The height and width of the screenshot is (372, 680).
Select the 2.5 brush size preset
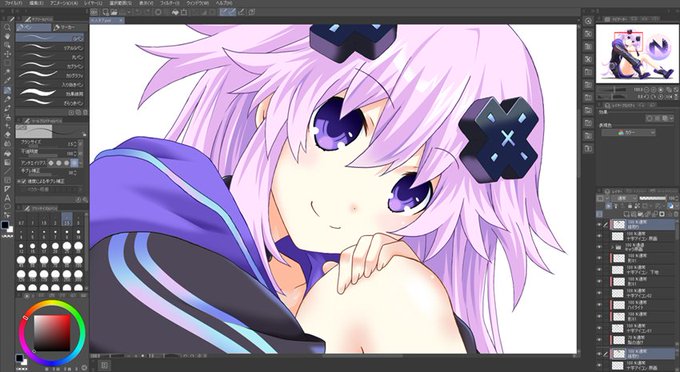click(x=67, y=219)
